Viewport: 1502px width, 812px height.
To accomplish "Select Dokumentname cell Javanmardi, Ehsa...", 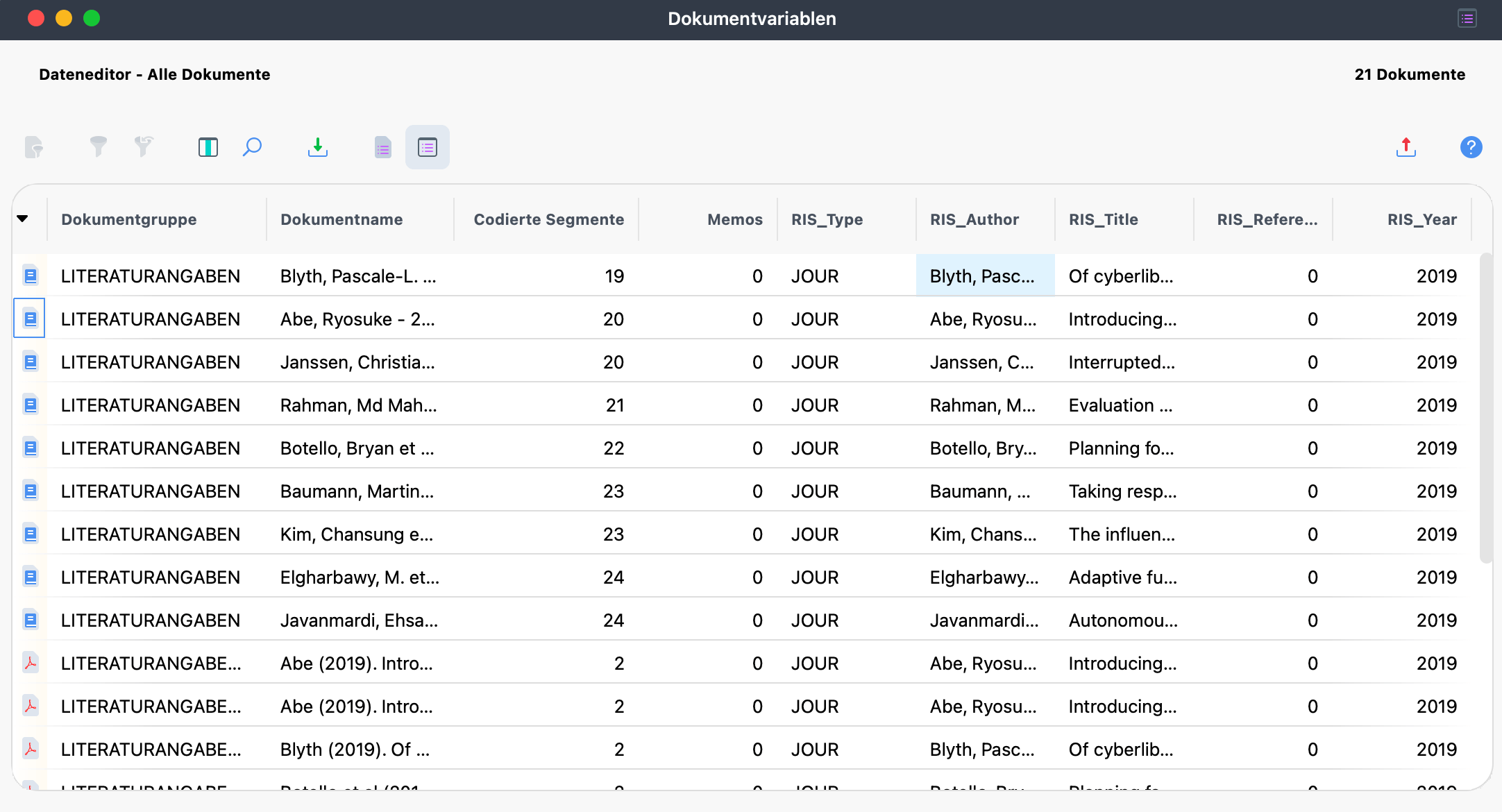I will (x=360, y=620).
